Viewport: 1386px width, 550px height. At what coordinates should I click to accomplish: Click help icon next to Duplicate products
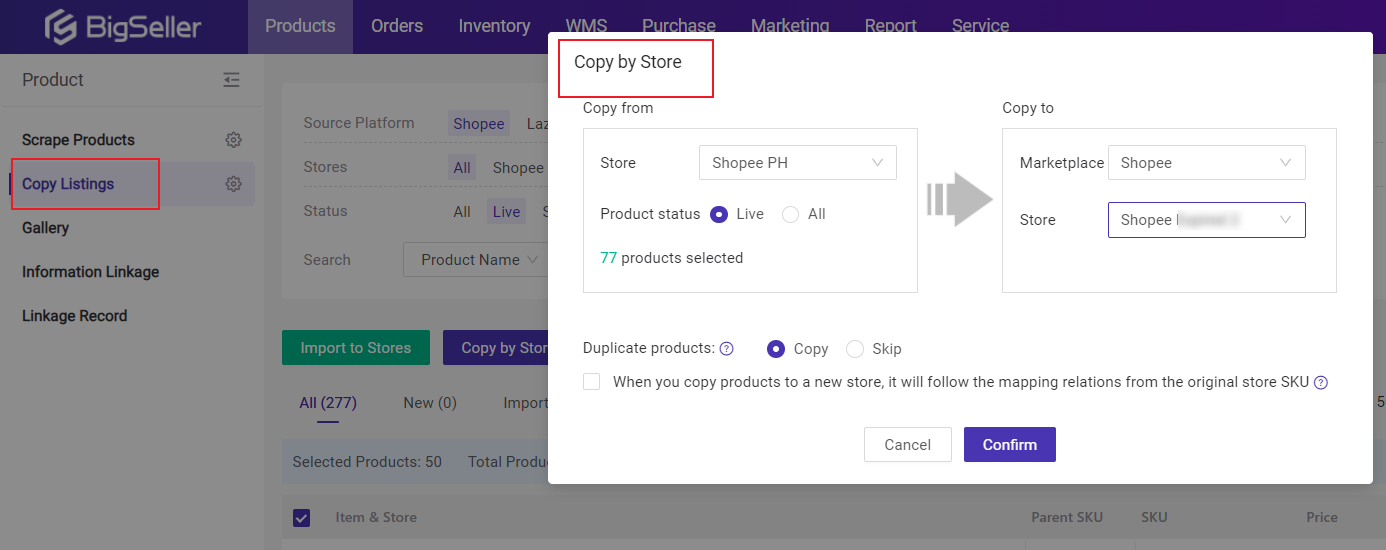[x=727, y=349]
